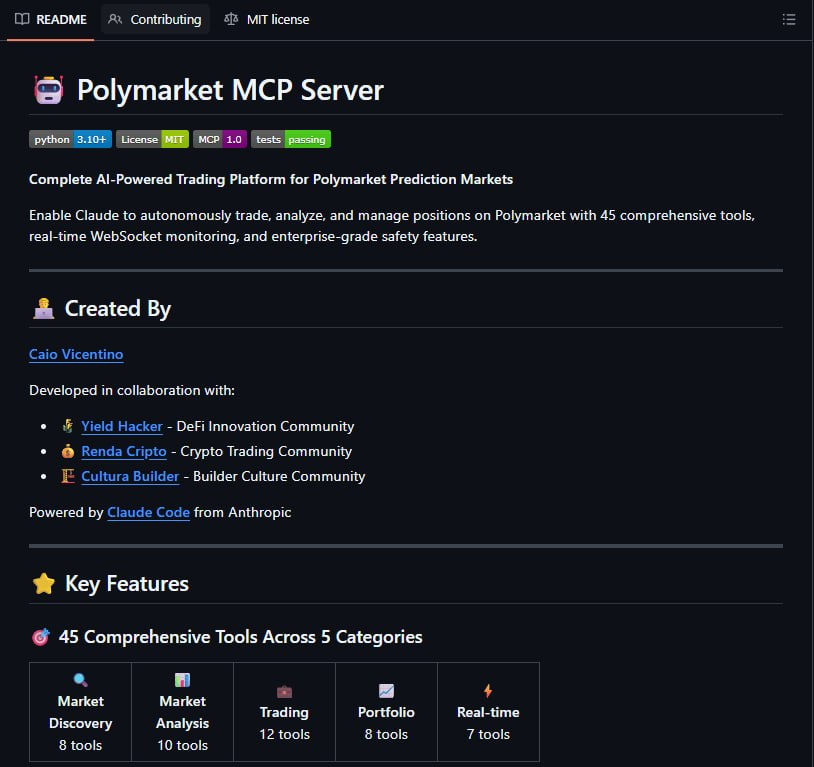Click the Contributing people icon
814x767 pixels.
point(115,19)
